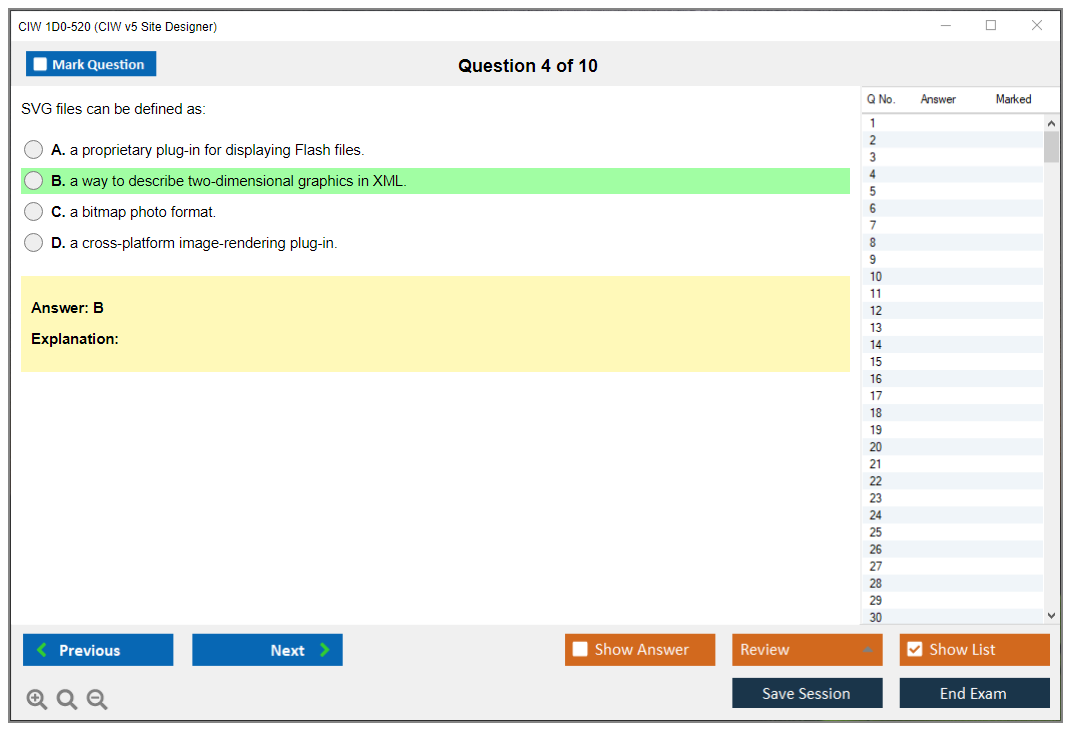Viewport: 1075px width, 735px height.
Task: Open the Review dropdown menu
Action: (806, 650)
